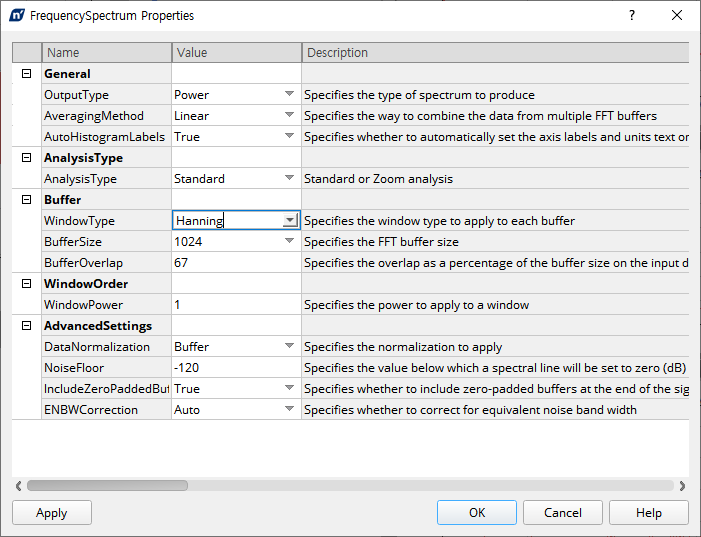Click the OK button
This screenshot has width=701, height=537.
click(x=477, y=512)
